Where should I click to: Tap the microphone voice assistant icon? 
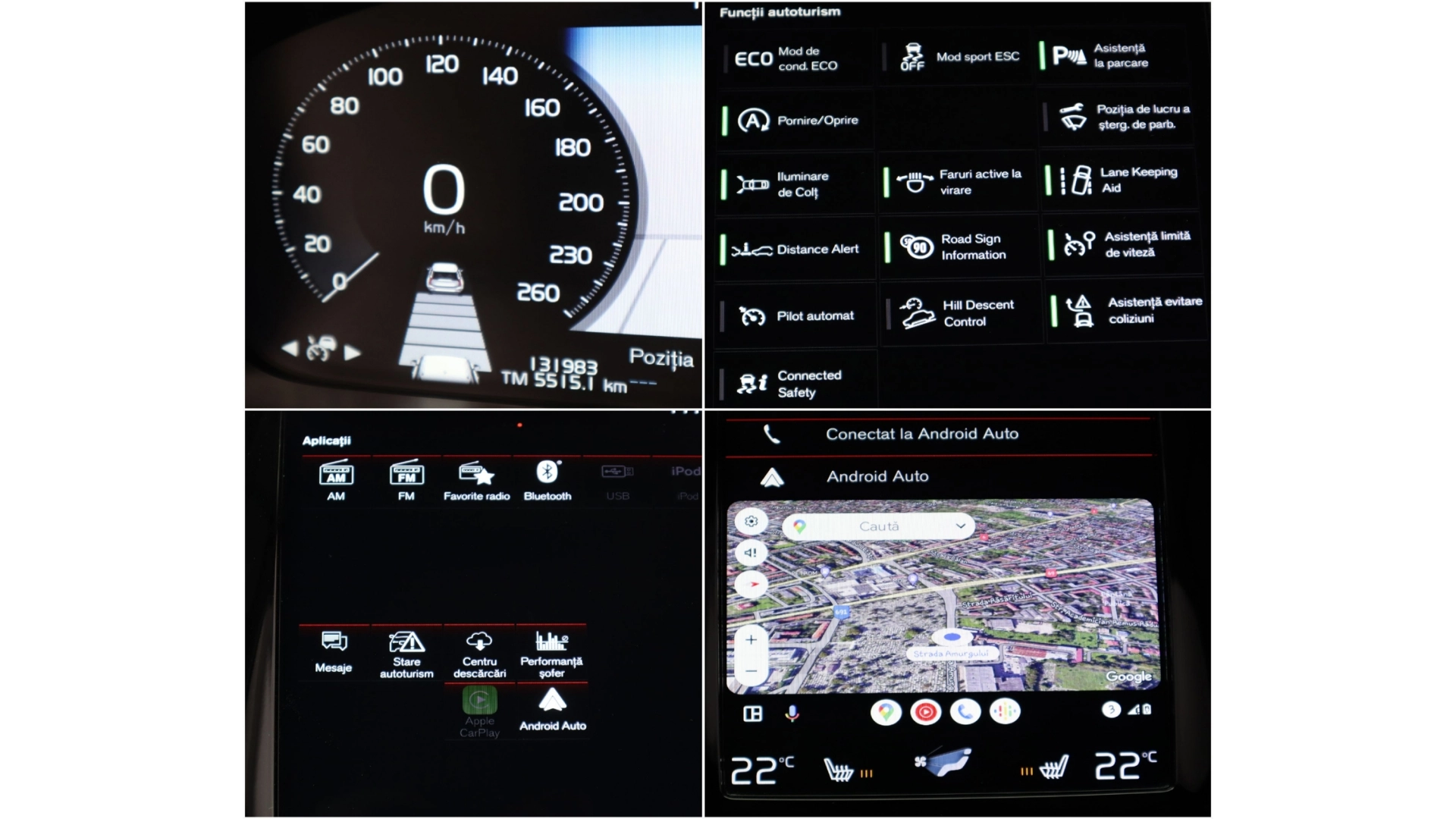click(792, 714)
